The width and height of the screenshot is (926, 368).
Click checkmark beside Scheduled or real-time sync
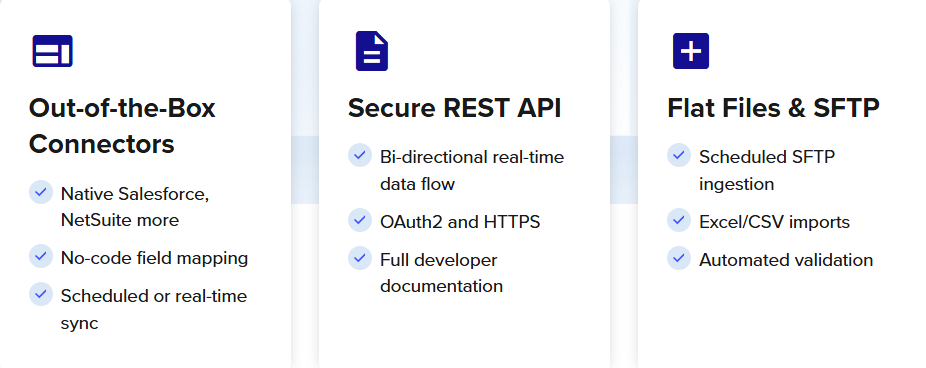point(41,294)
